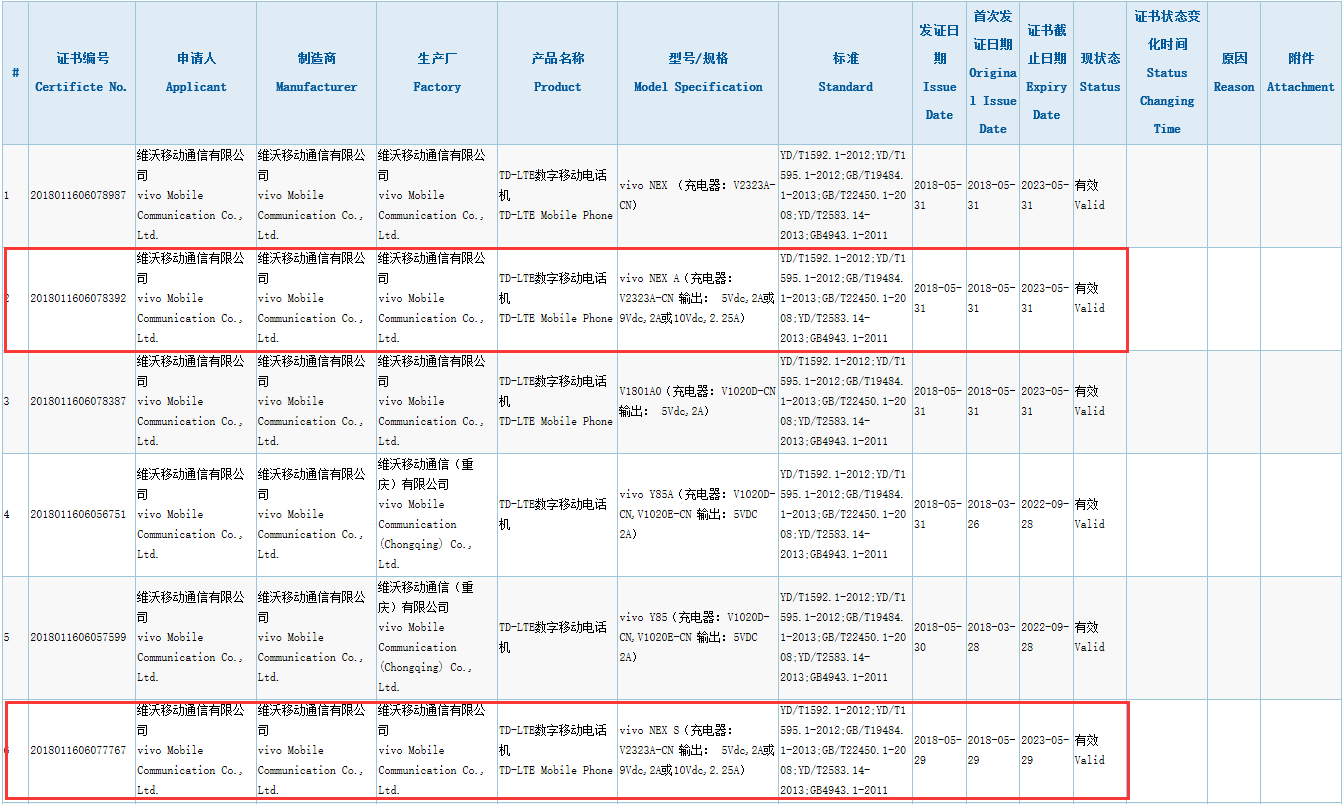Click the 'Model Specification' column header

[x=698, y=73]
